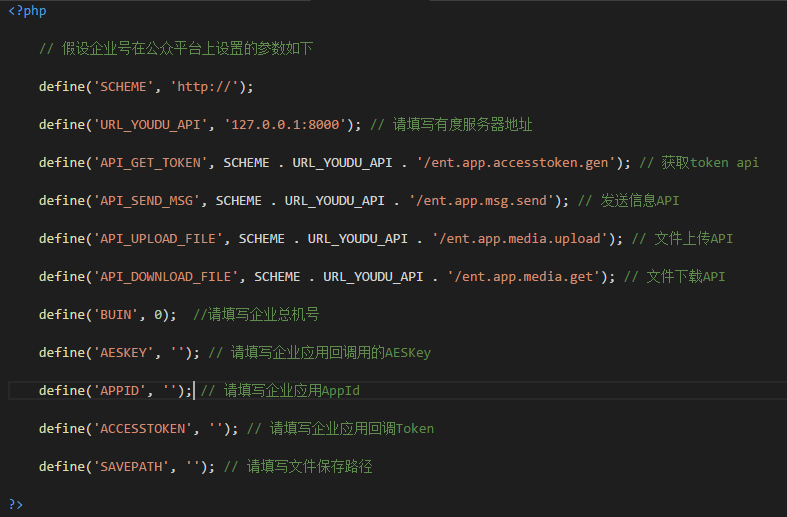Click the 'SCHEME' constant name string
This screenshot has height=517, width=787.
pos(123,86)
